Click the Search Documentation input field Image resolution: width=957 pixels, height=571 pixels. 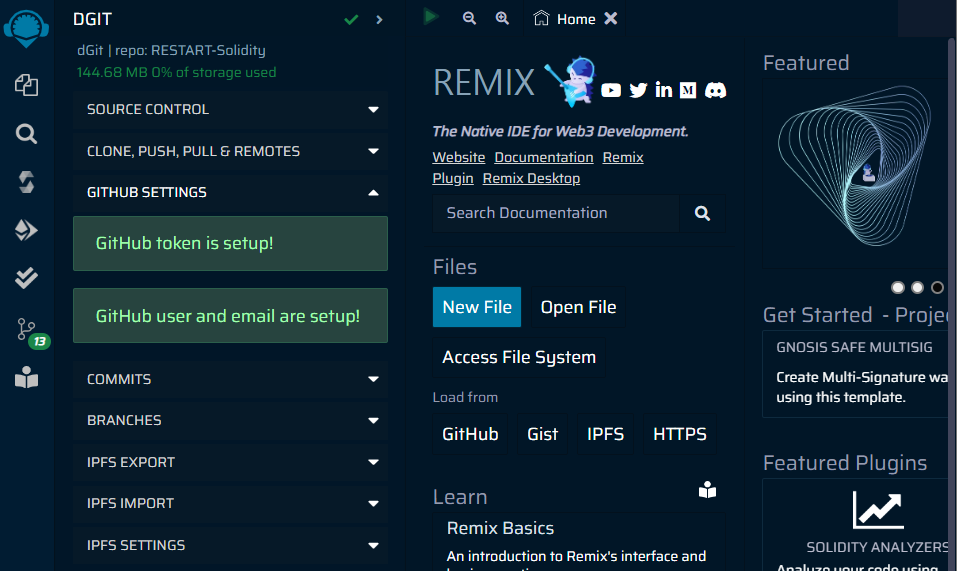click(x=556, y=213)
